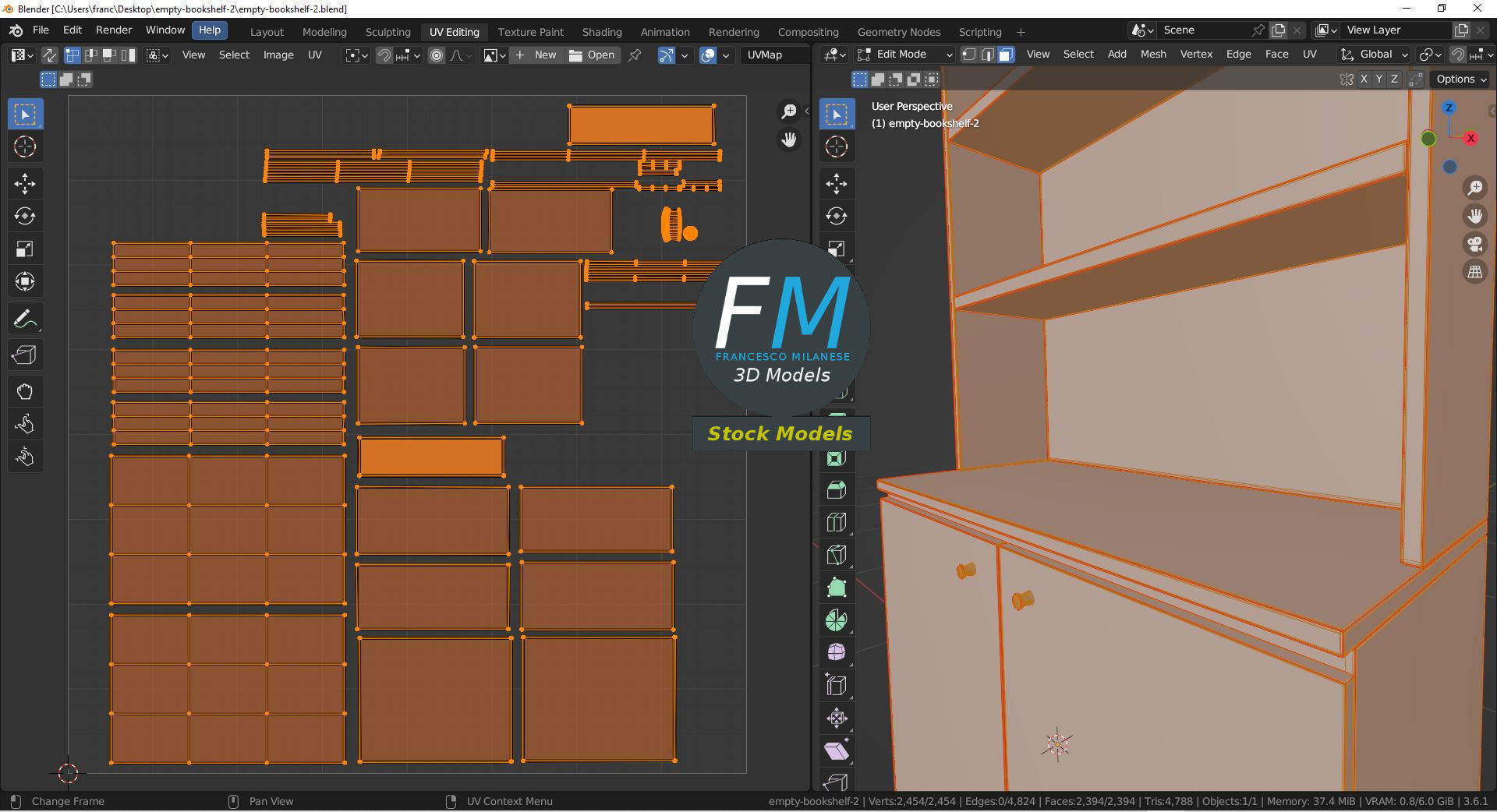Open the Render menu

[x=114, y=30]
